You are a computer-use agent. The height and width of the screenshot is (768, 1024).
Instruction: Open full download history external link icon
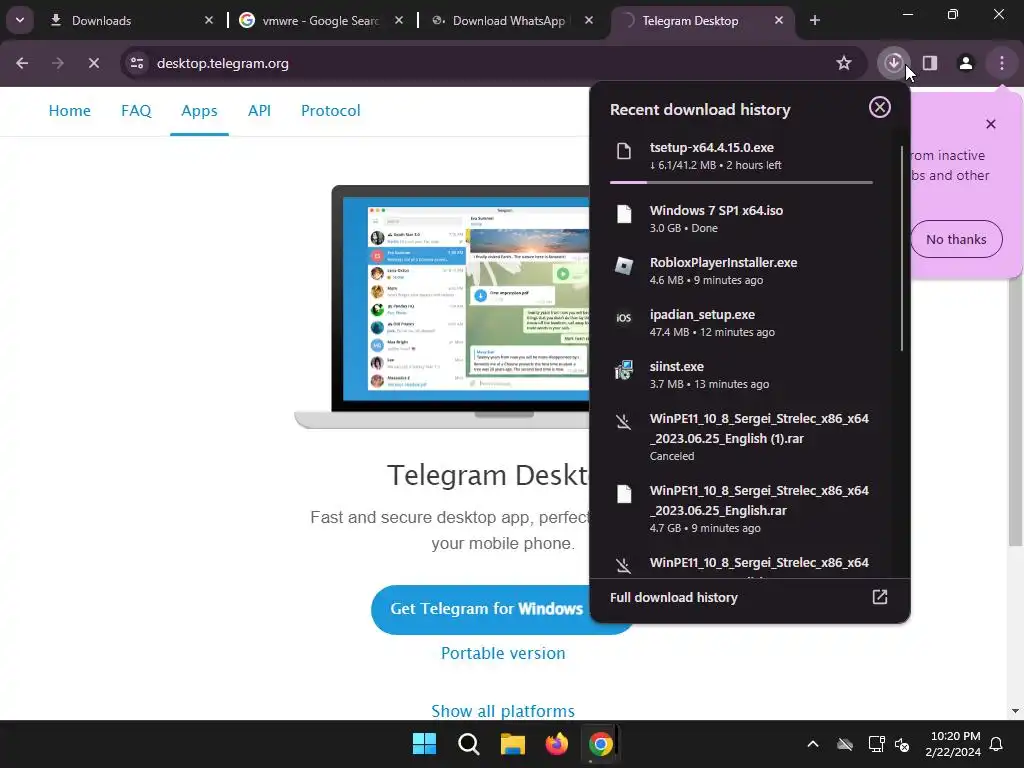880,597
